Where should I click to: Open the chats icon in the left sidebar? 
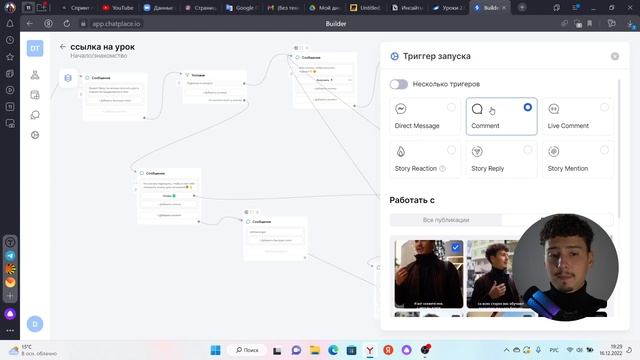35,115
